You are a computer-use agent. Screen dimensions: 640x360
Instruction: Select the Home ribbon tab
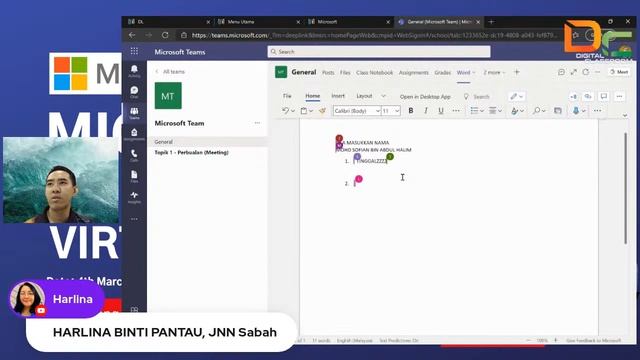point(313,96)
